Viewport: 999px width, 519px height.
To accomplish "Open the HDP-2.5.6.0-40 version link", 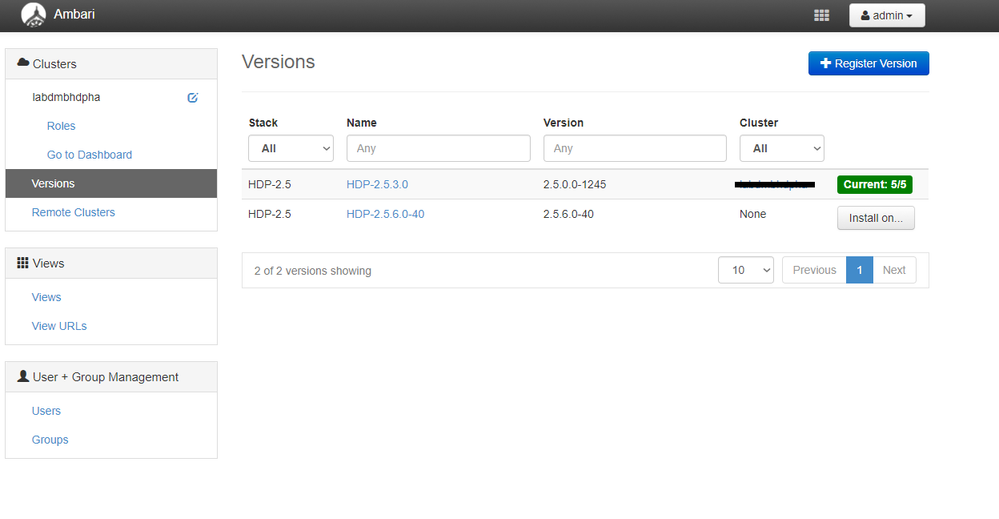I will click(x=385, y=214).
